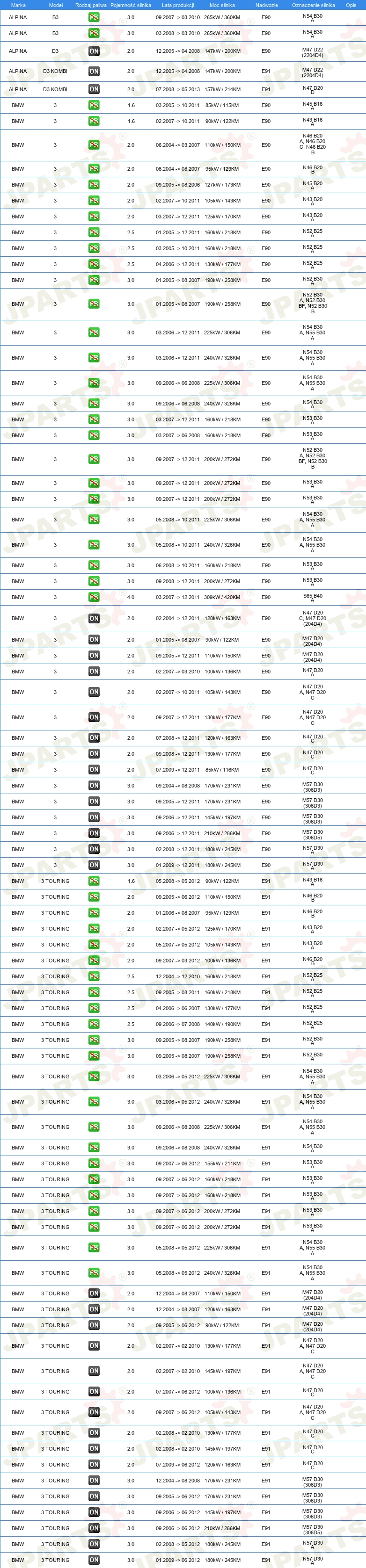The width and height of the screenshot is (366, 1568).
Task: Click petrol icon in ALPINA B3 09.2007 row
Action: click(x=94, y=18)
